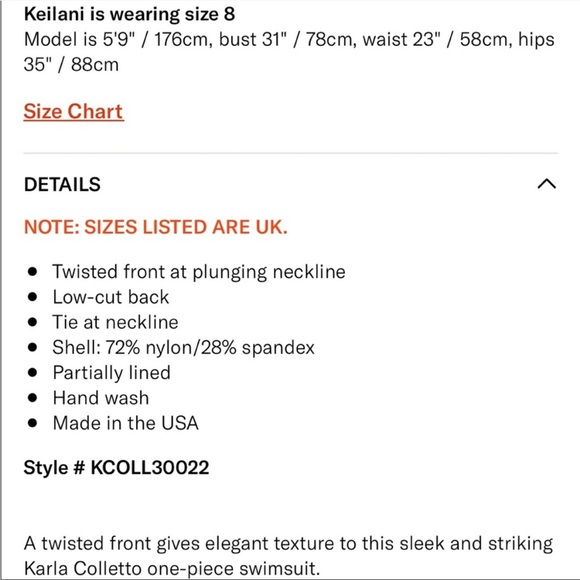Click the model measurements text

coord(289,52)
